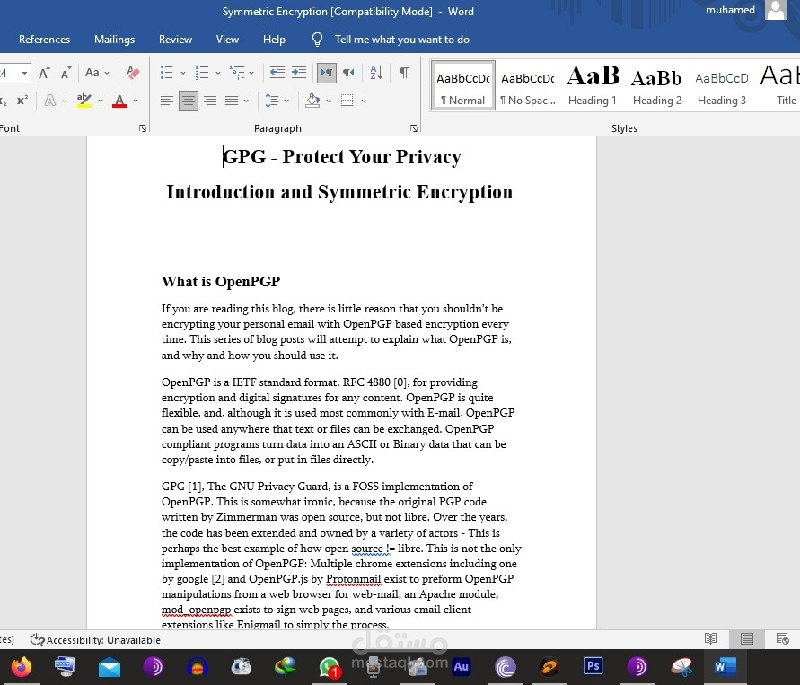This screenshot has height=685, width=800.
Task: Click the GPG - Protect Your Privacy title
Action: click(342, 156)
